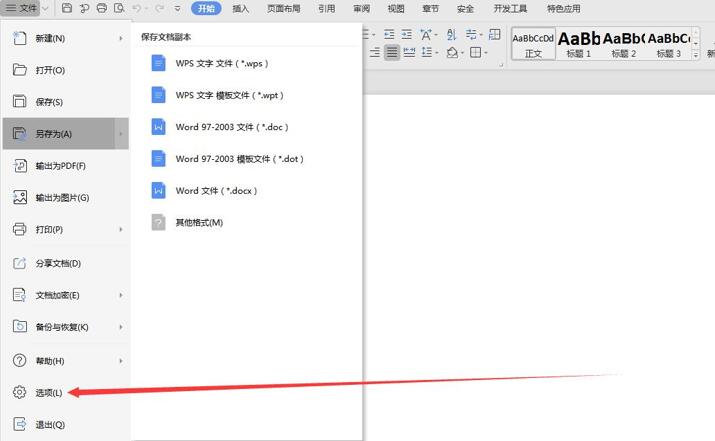
Task: Choose 输出为图片(G) in file menu
Action: [x=66, y=197]
